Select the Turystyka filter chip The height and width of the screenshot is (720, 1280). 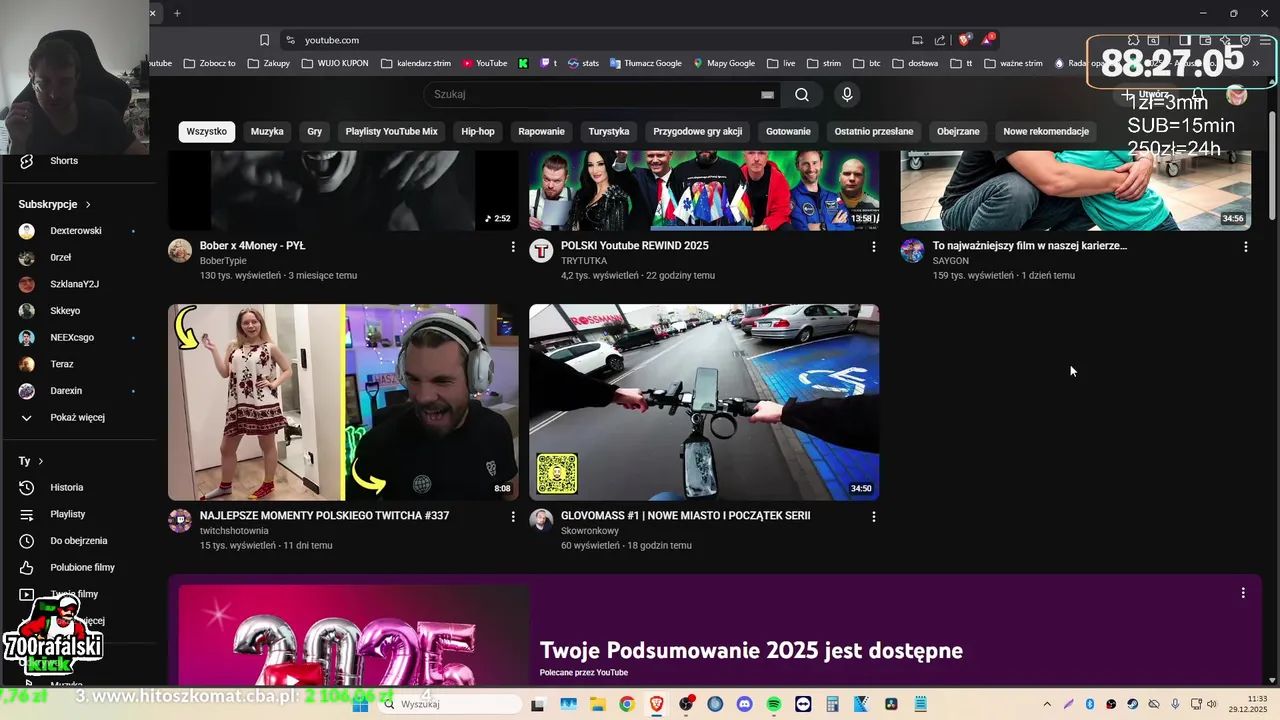[x=609, y=131]
